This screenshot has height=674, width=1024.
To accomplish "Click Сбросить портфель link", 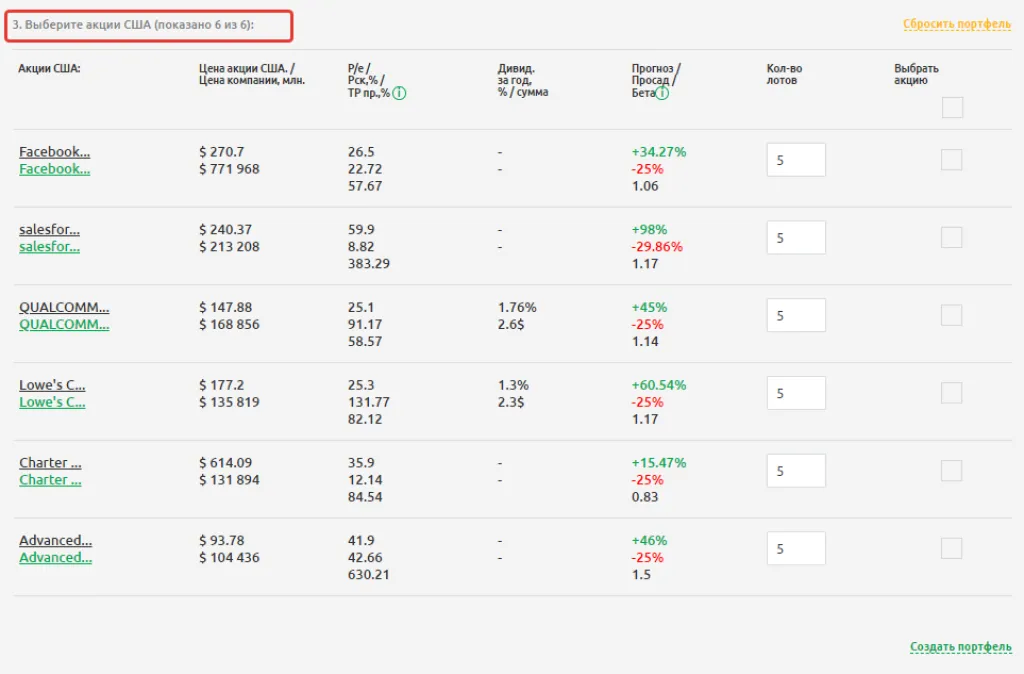I will (957, 24).
